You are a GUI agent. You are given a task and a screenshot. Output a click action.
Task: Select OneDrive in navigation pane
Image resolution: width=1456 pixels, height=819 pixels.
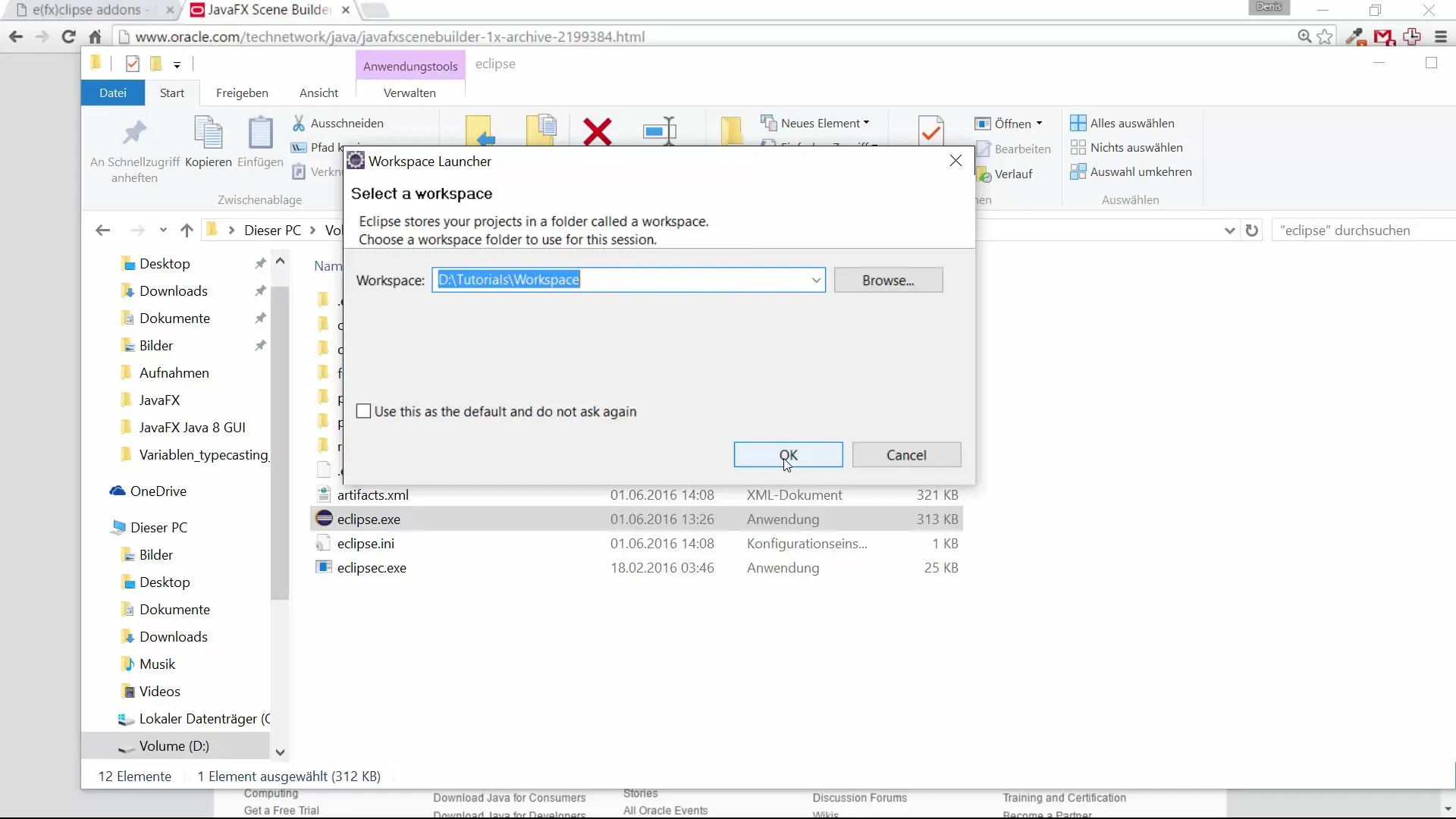tap(158, 491)
